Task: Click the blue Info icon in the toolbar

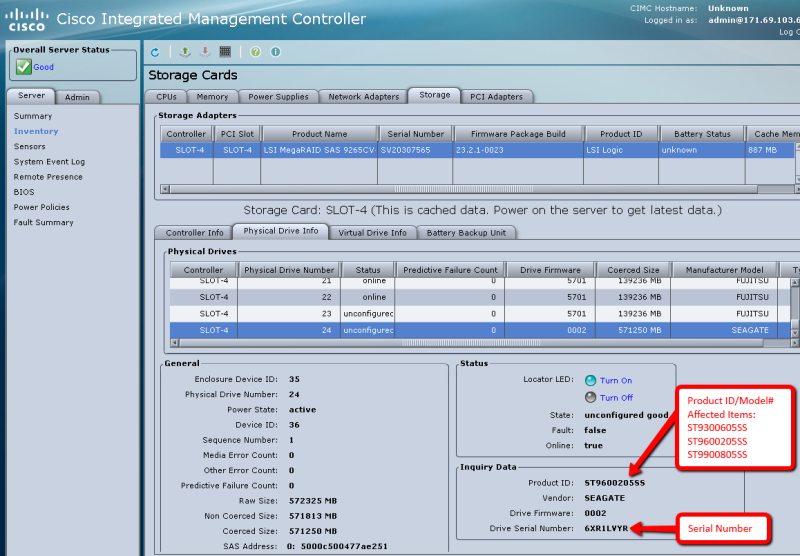Action: (x=276, y=52)
